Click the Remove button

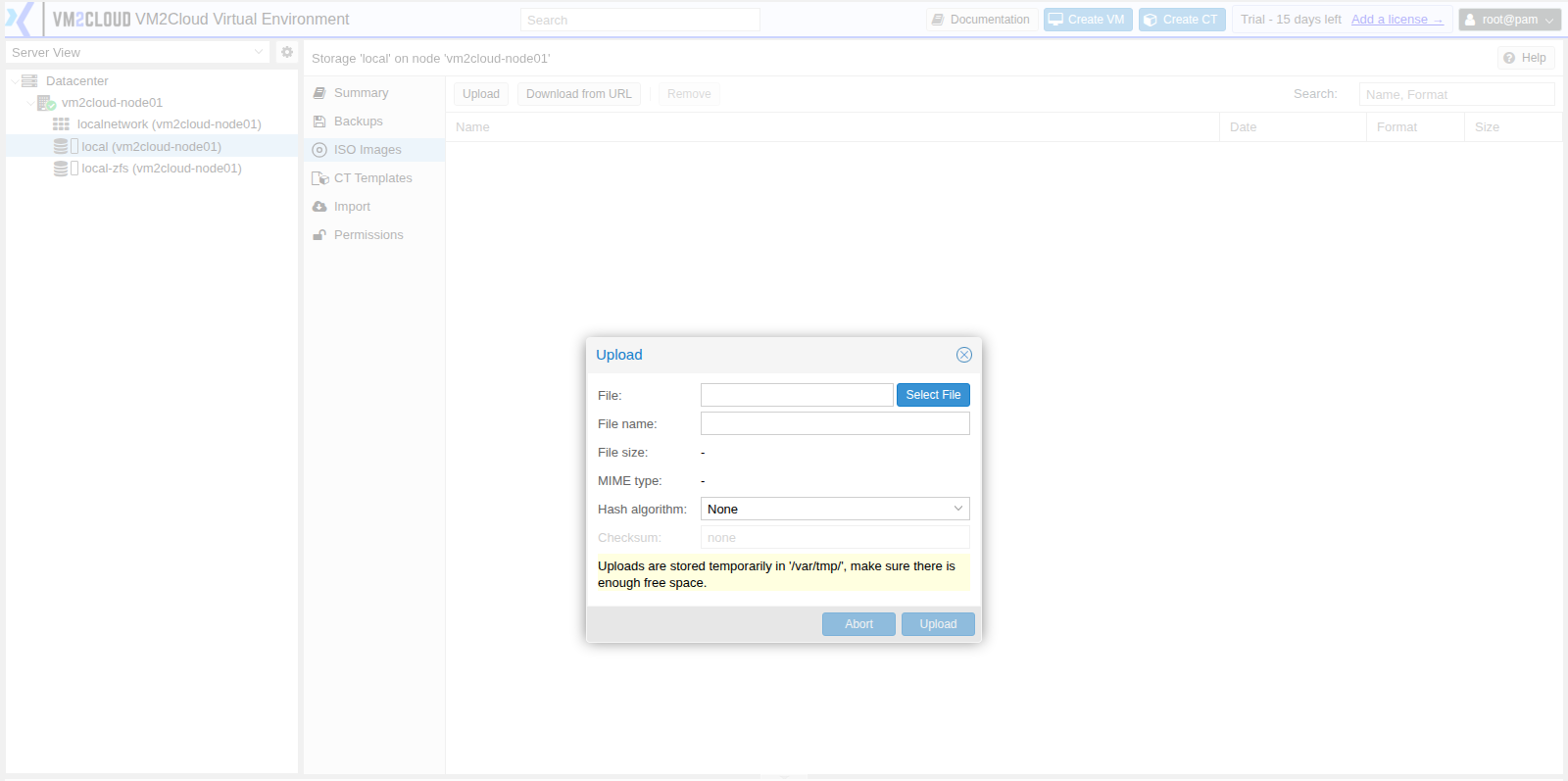tap(689, 94)
